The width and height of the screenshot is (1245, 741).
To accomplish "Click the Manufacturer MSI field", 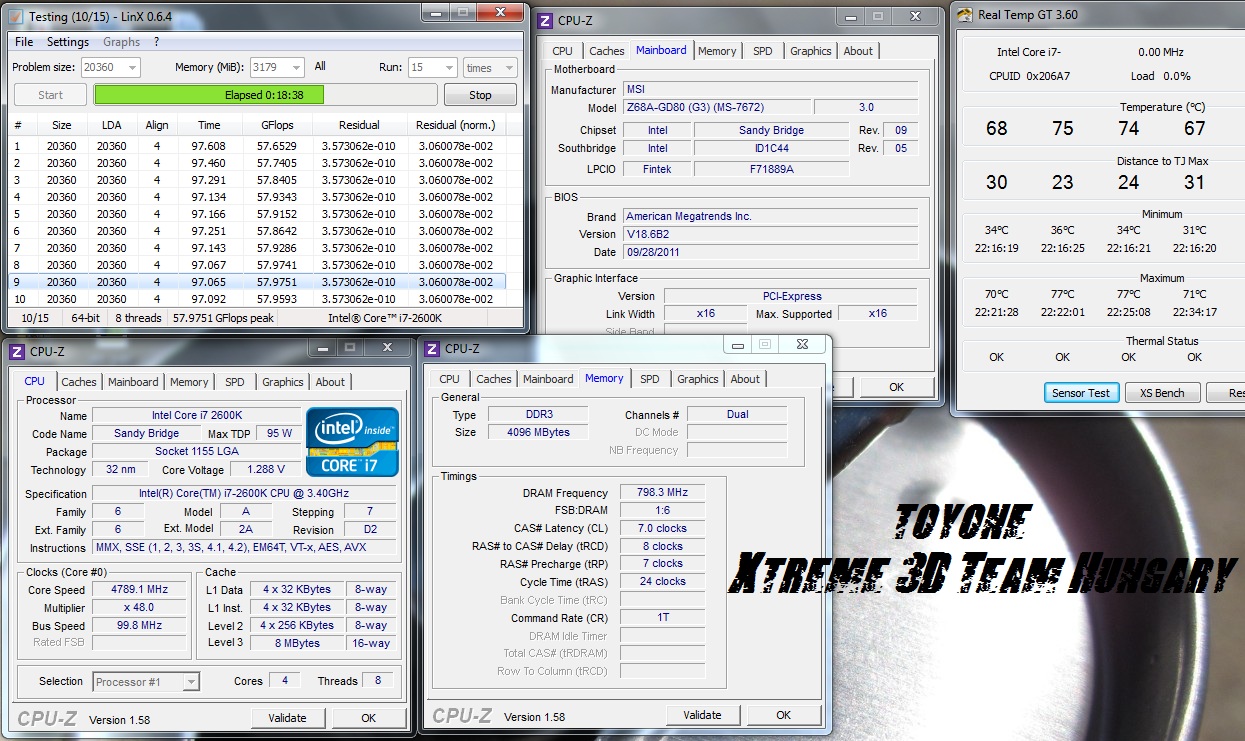I will coord(770,89).
